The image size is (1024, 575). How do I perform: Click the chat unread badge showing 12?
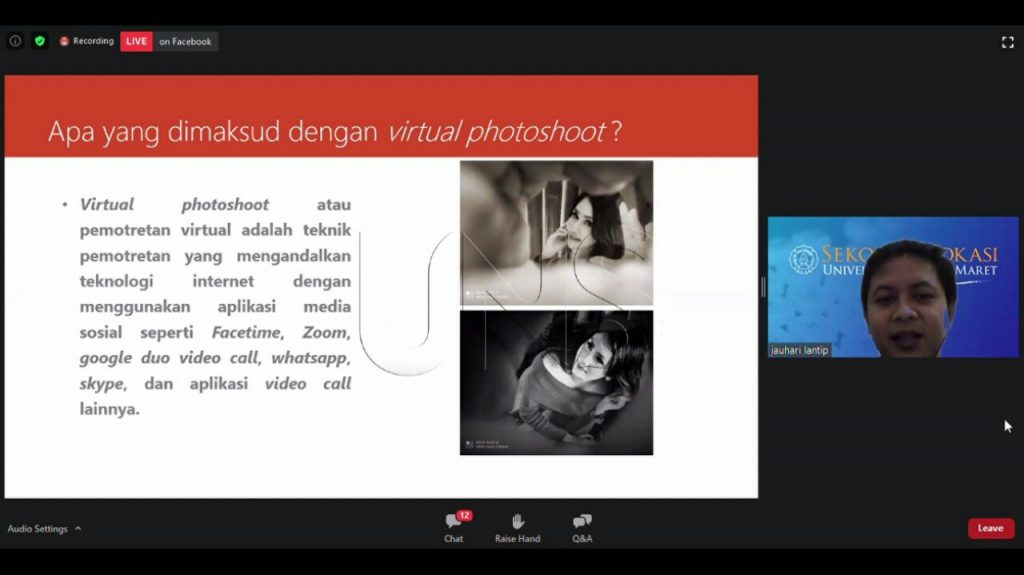point(464,516)
